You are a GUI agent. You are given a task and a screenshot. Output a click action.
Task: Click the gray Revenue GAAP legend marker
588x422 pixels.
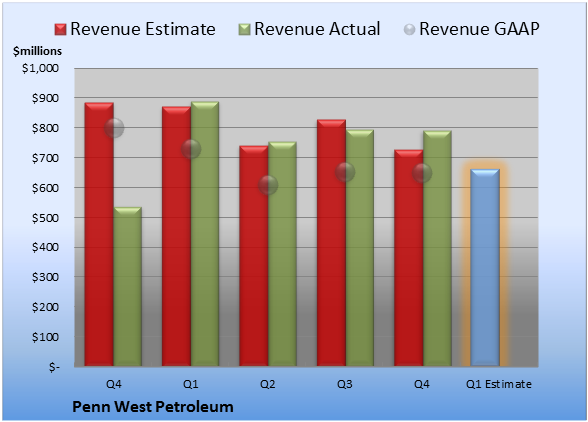(410, 30)
